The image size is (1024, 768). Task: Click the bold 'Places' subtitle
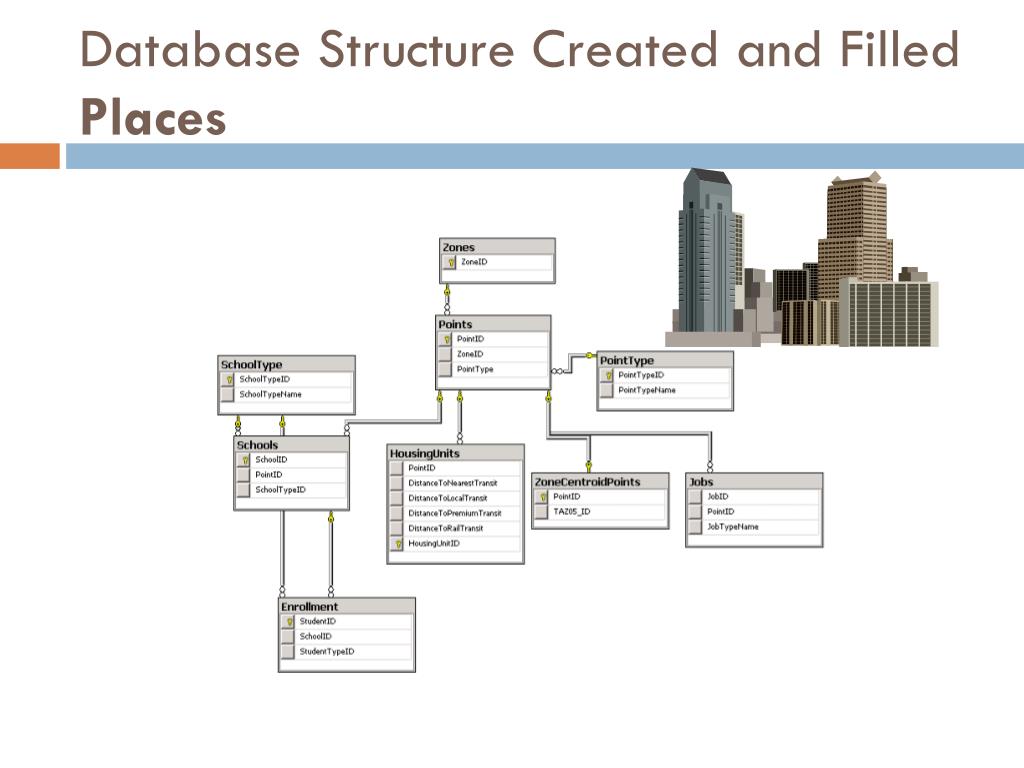tap(153, 118)
